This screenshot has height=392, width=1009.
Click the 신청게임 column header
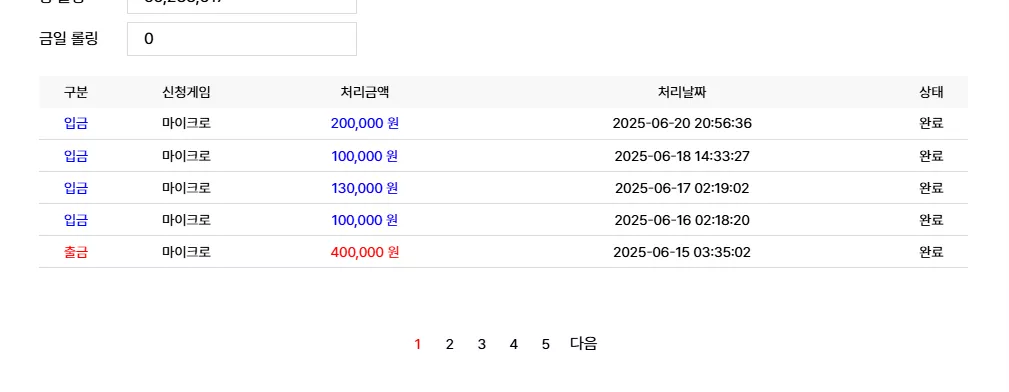coord(187,92)
